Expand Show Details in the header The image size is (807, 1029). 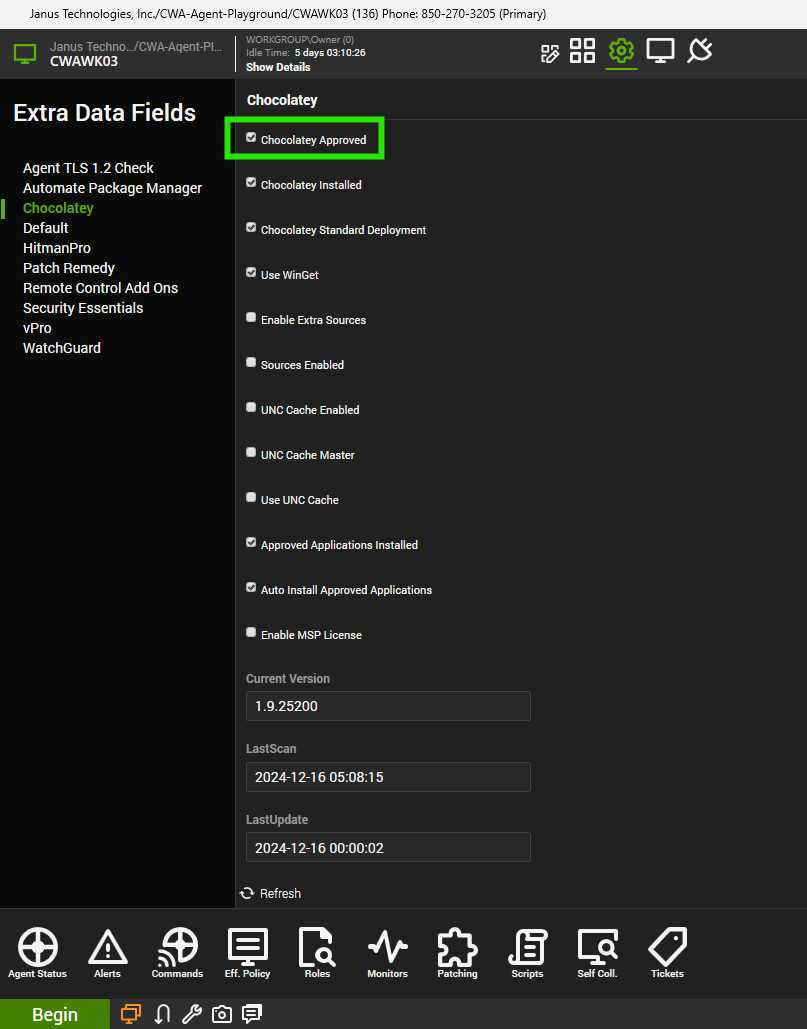(x=278, y=67)
